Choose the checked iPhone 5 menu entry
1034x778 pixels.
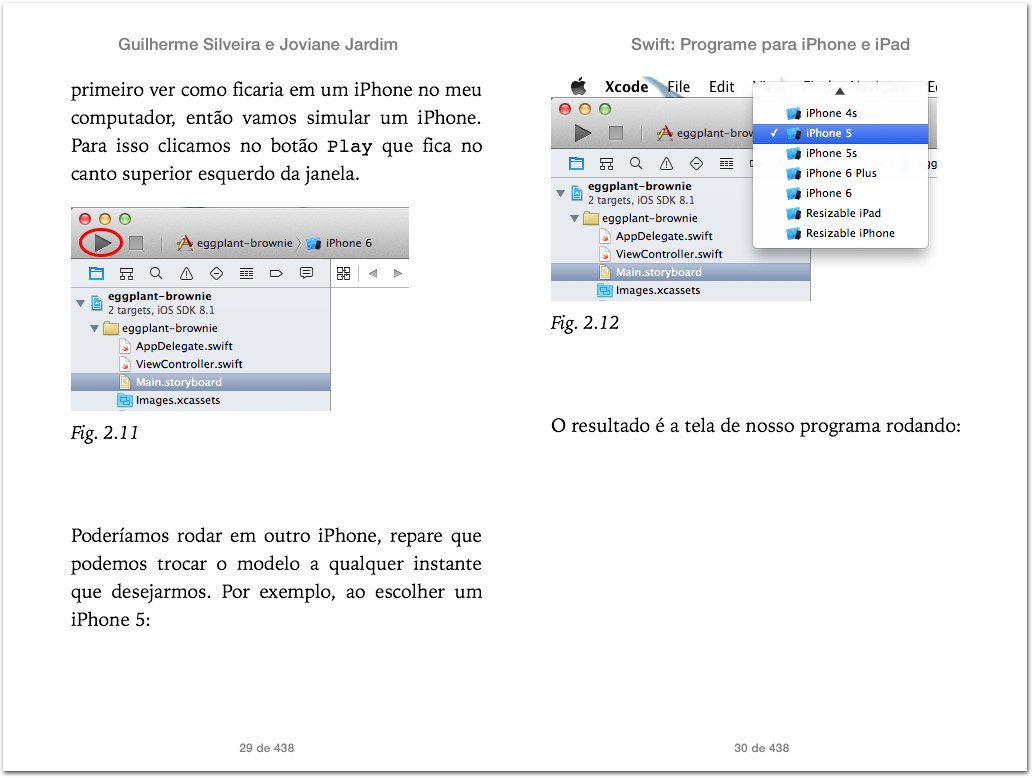pos(840,133)
